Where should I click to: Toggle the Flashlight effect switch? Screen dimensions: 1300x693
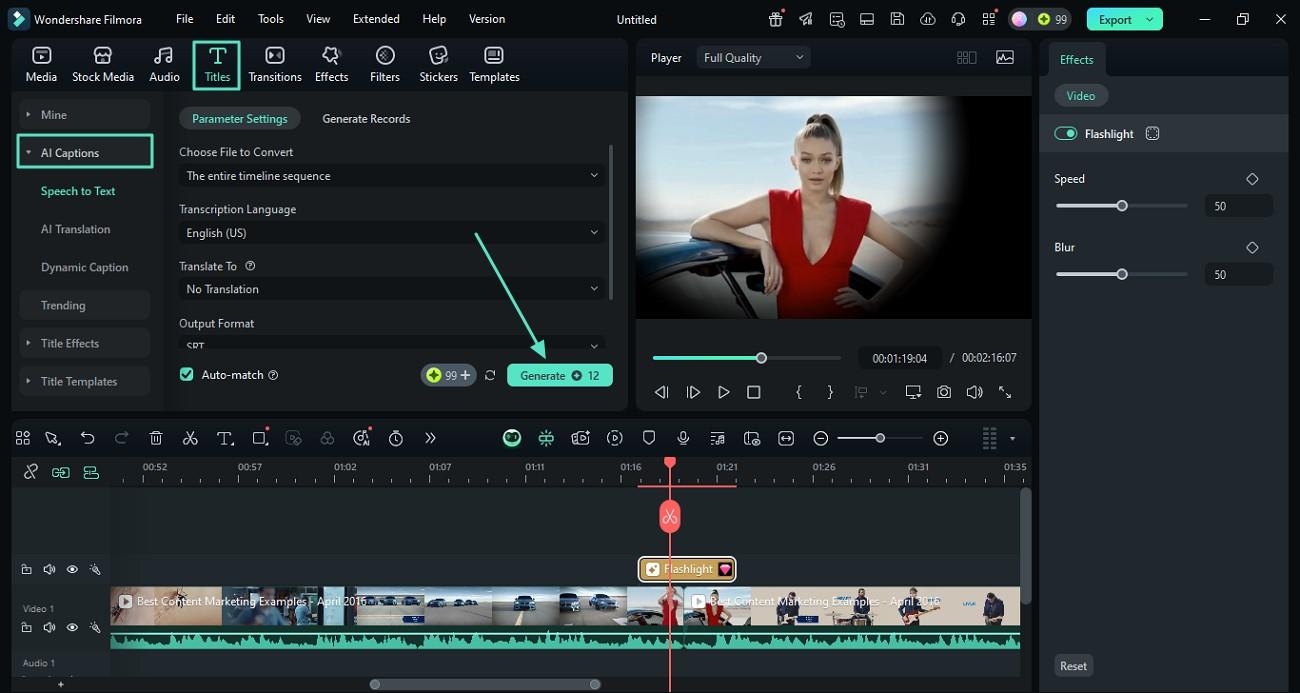(x=1066, y=134)
